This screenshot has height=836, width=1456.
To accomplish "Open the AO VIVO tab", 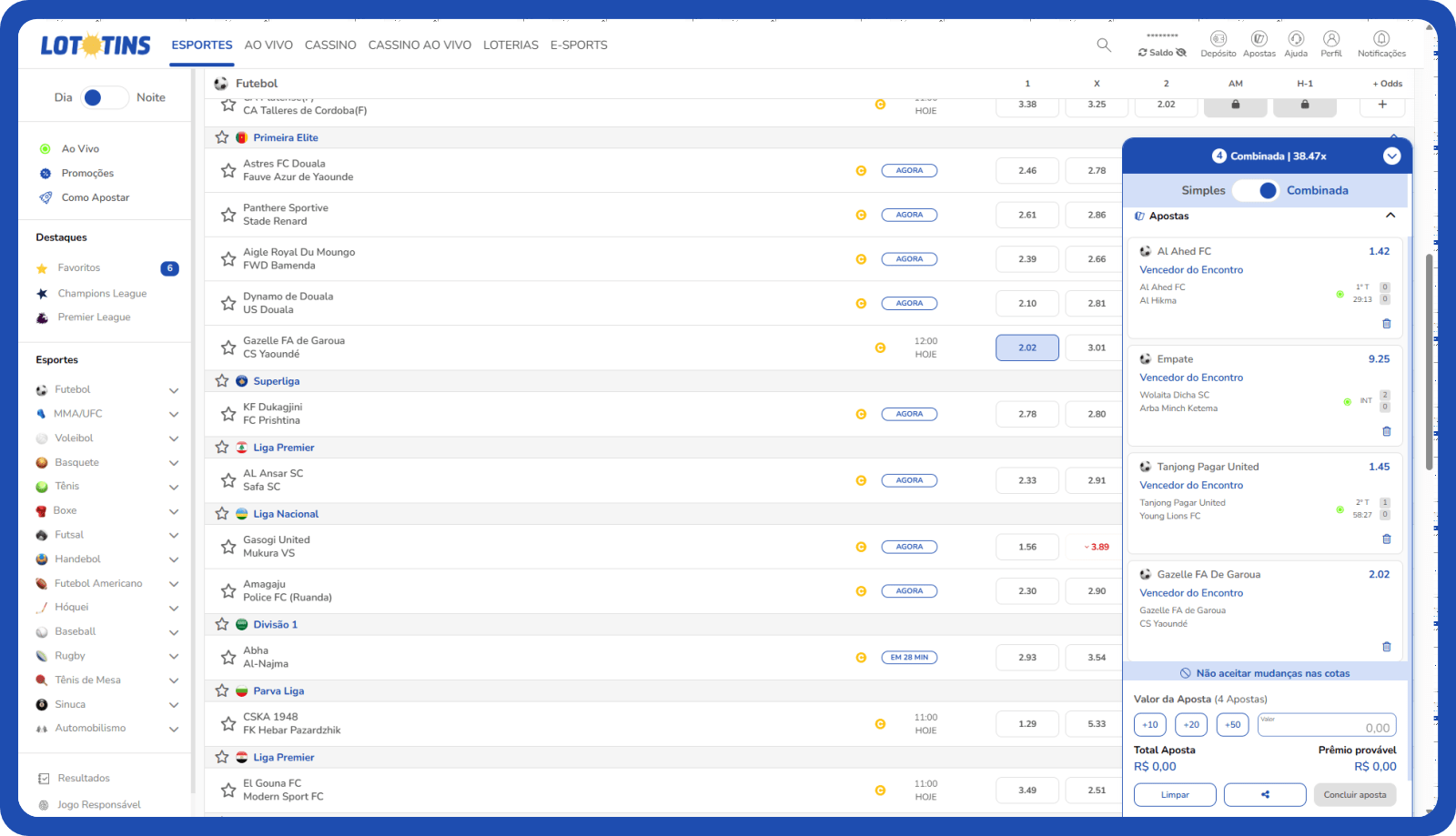I will tap(268, 45).
